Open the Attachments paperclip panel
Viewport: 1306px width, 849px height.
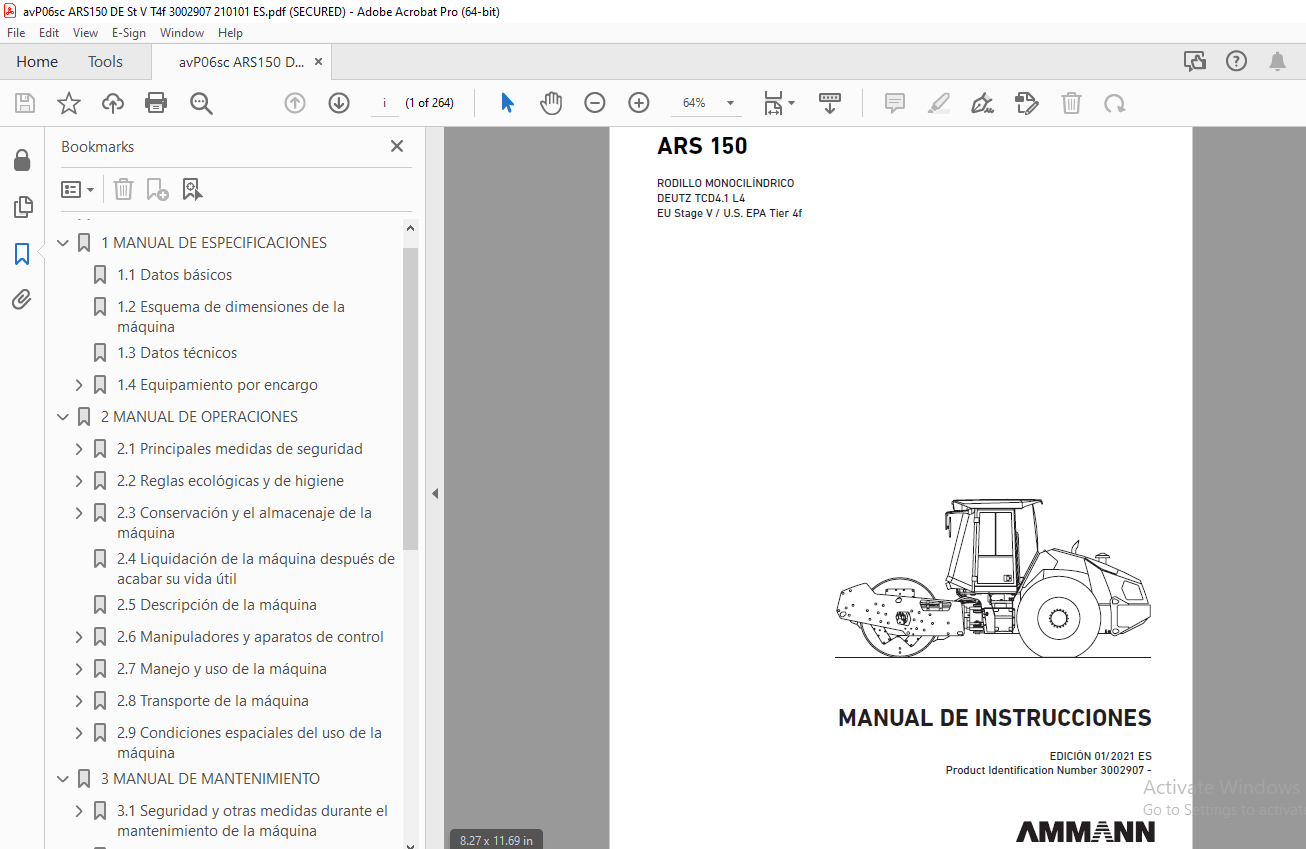tap(22, 300)
